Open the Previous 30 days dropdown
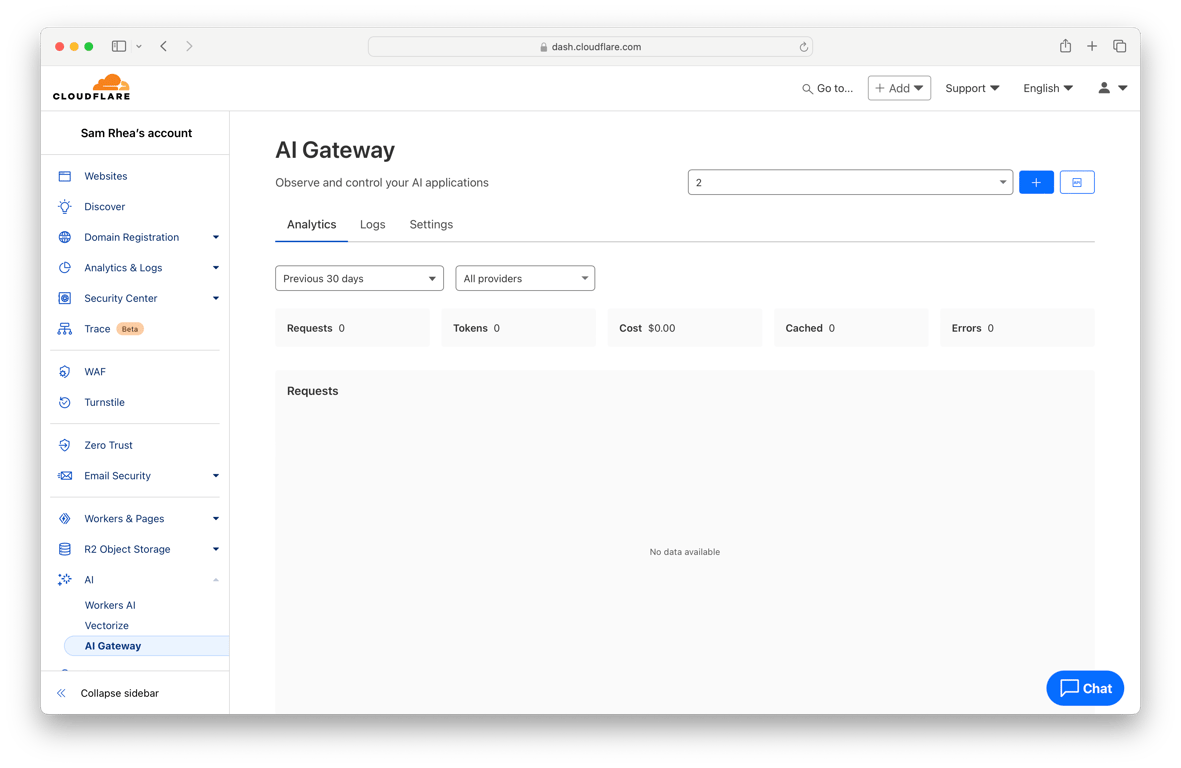This screenshot has height=768, width=1181. [x=359, y=278]
